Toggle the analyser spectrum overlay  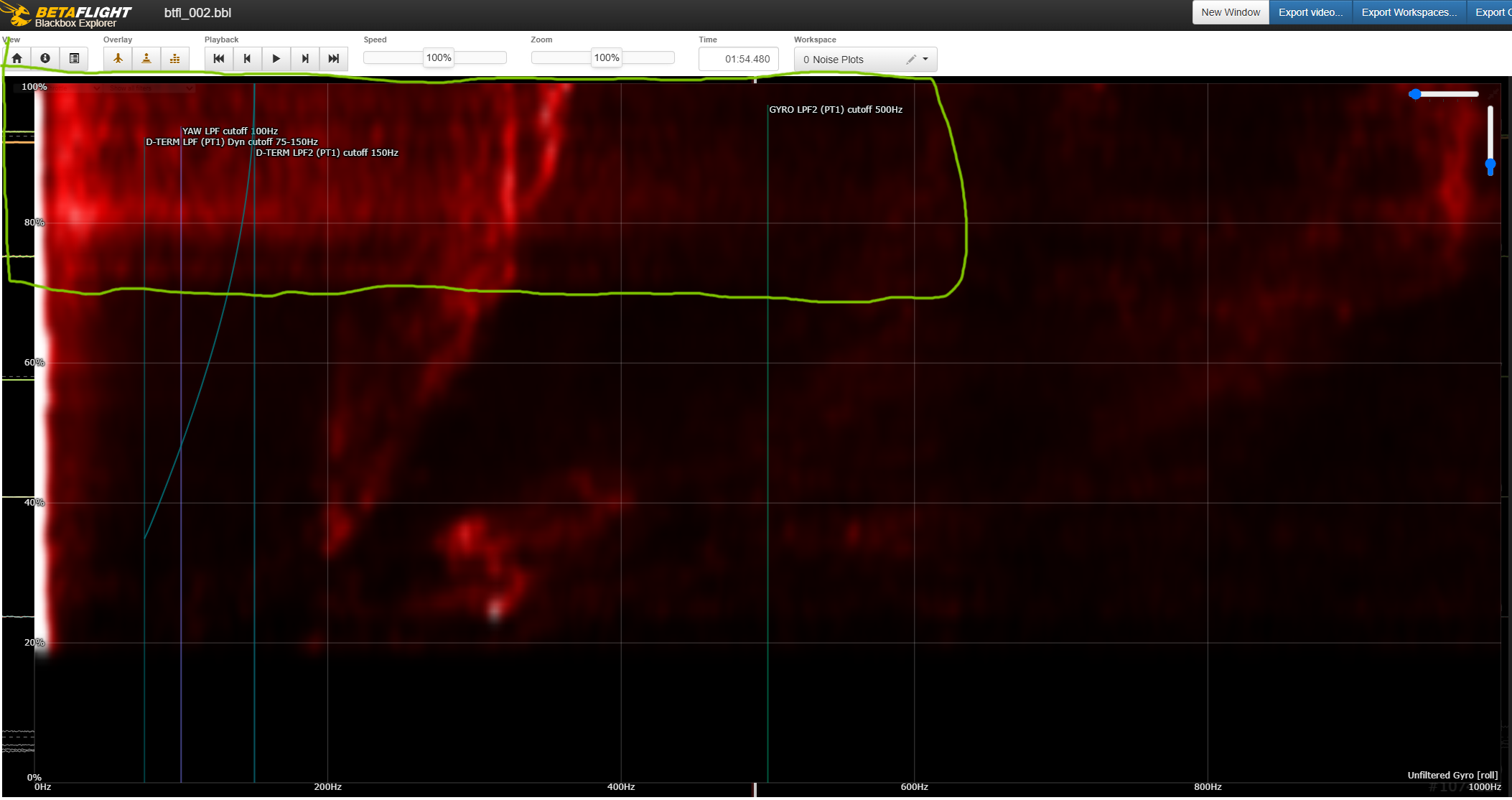click(174, 58)
